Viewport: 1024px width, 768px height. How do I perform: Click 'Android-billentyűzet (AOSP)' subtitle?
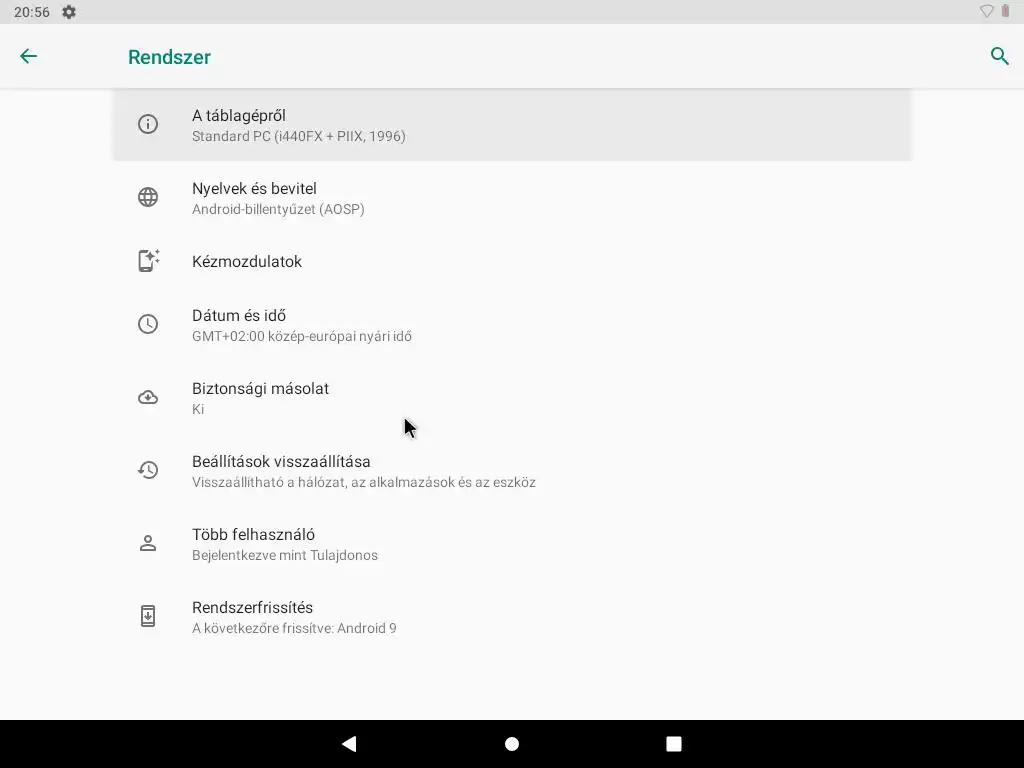(278, 209)
